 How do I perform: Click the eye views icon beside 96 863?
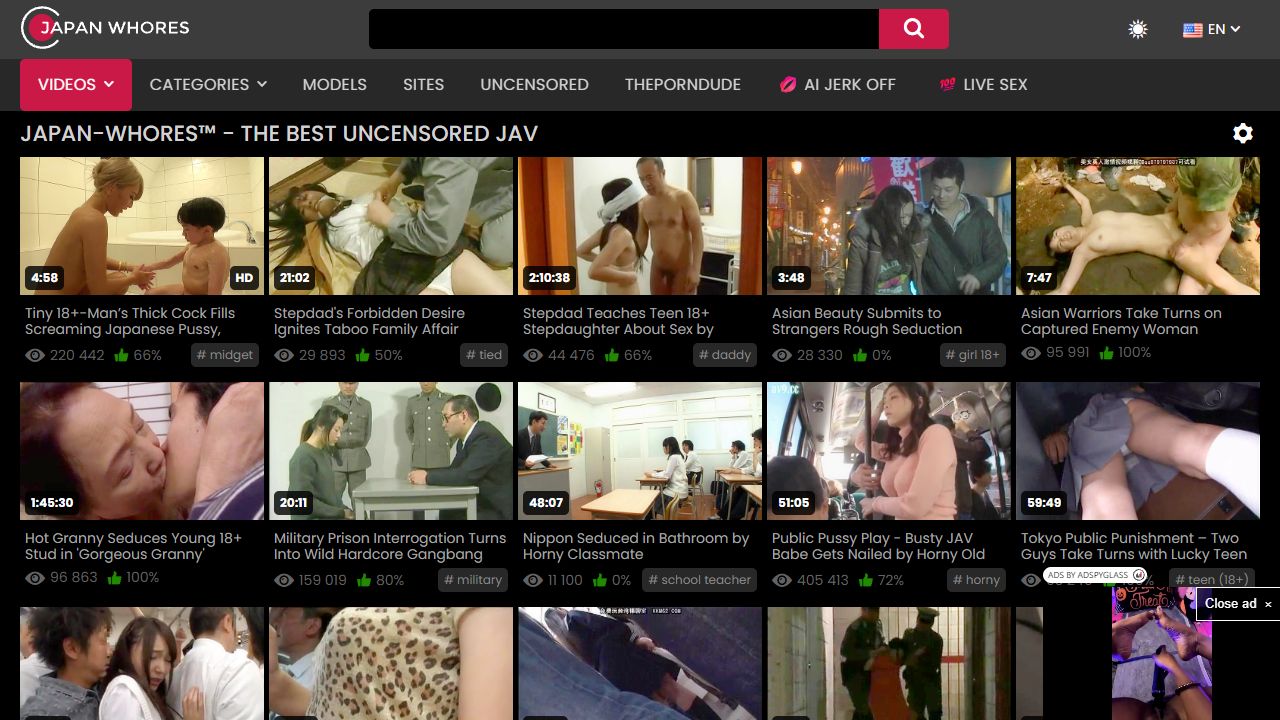point(34,578)
